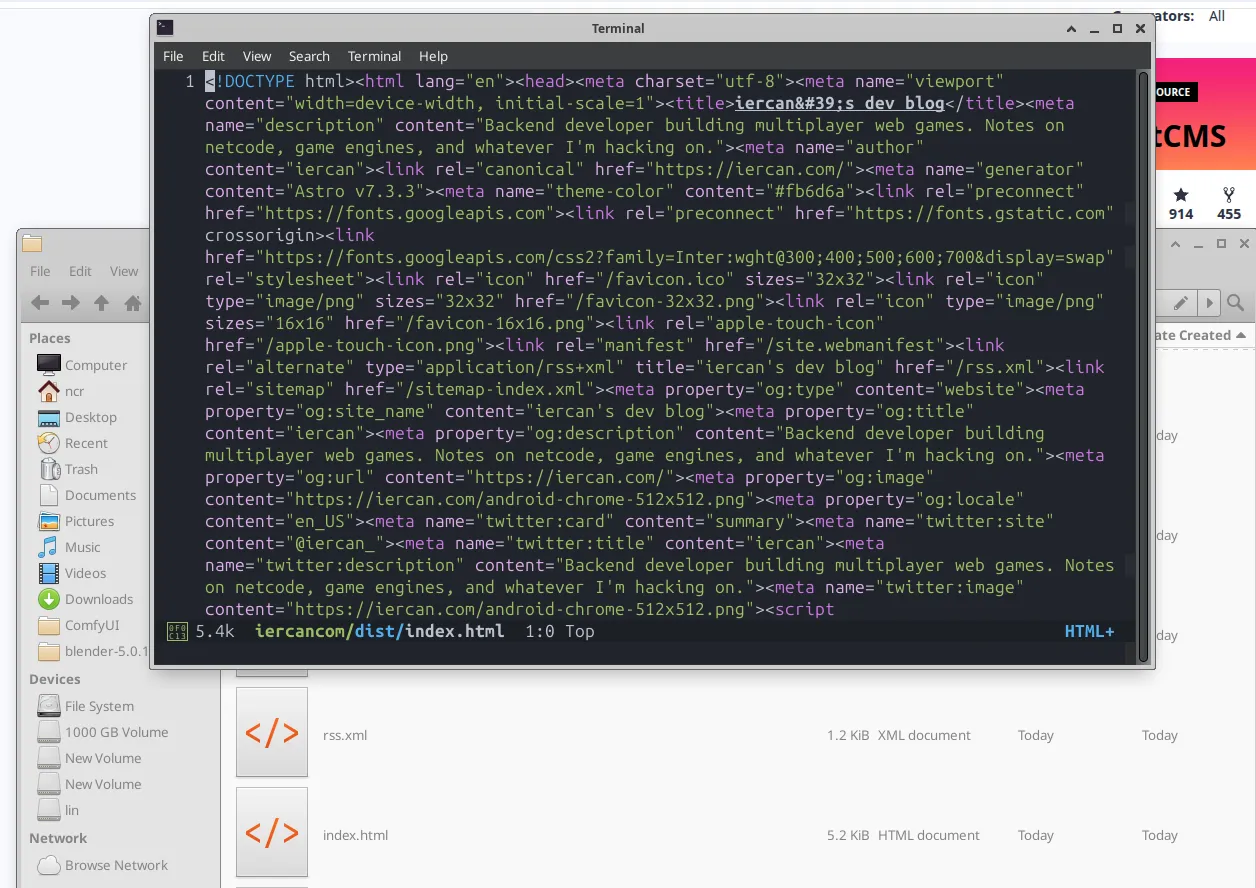The image size is (1256, 888).
Task: Click the star count 914 in browser
Action: [x=1181, y=213]
